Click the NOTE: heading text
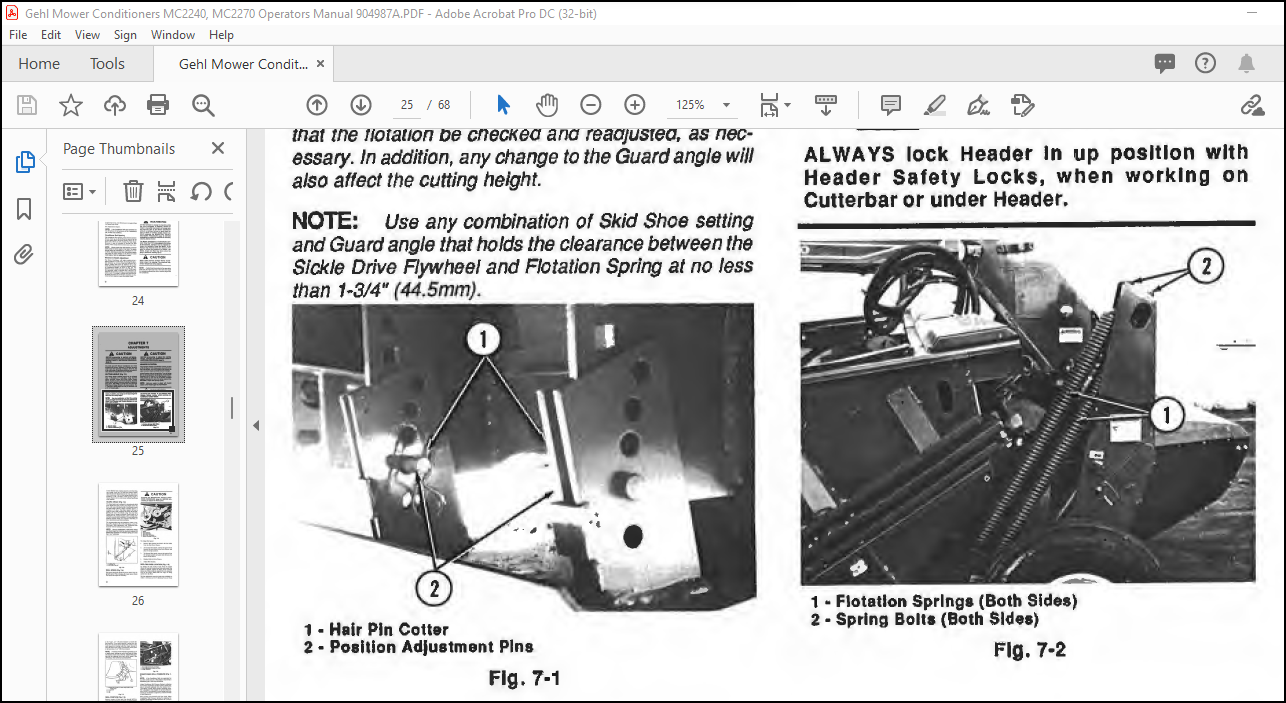The height and width of the screenshot is (703, 1286). pyautogui.click(x=325, y=220)
